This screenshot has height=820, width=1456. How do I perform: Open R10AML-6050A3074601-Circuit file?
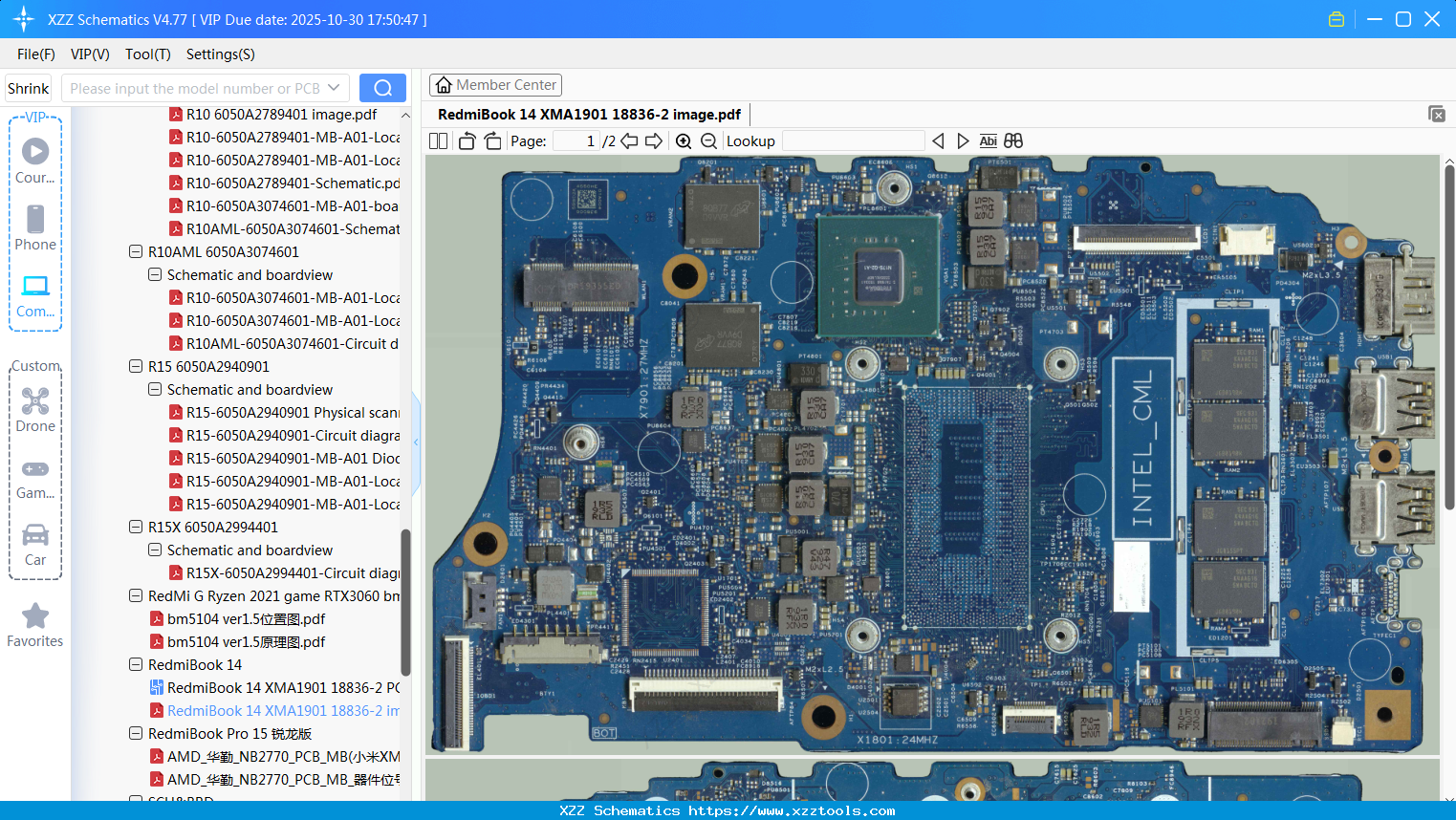pyautogui.click(x=285, y=344)
